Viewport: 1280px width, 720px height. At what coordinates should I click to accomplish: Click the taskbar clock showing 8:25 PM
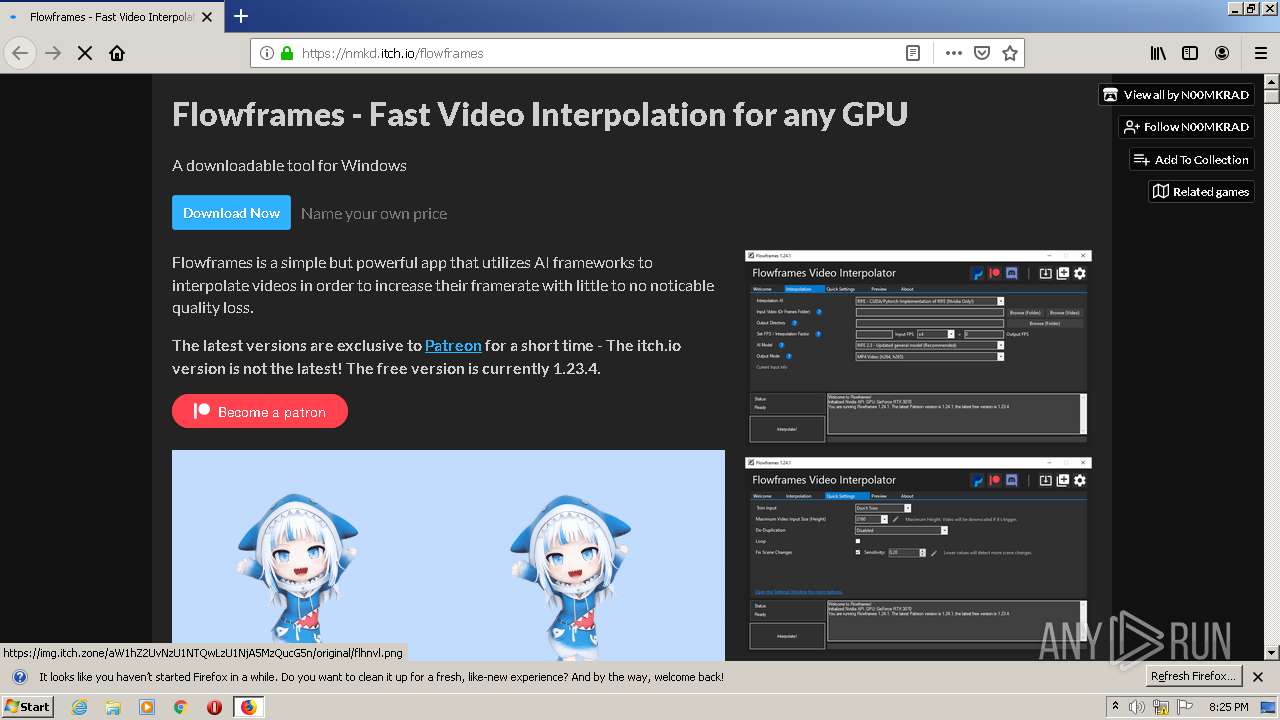tap(1229, 707)
